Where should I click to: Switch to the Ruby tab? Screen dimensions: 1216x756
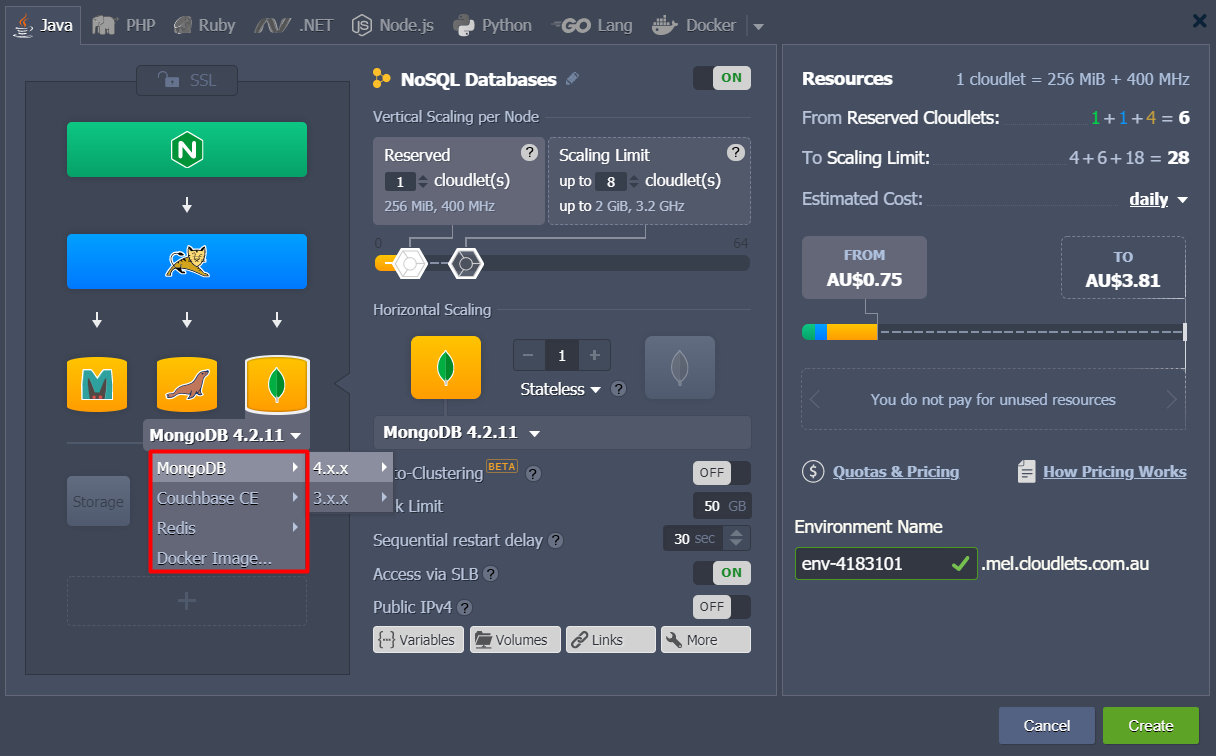[203, 25]
